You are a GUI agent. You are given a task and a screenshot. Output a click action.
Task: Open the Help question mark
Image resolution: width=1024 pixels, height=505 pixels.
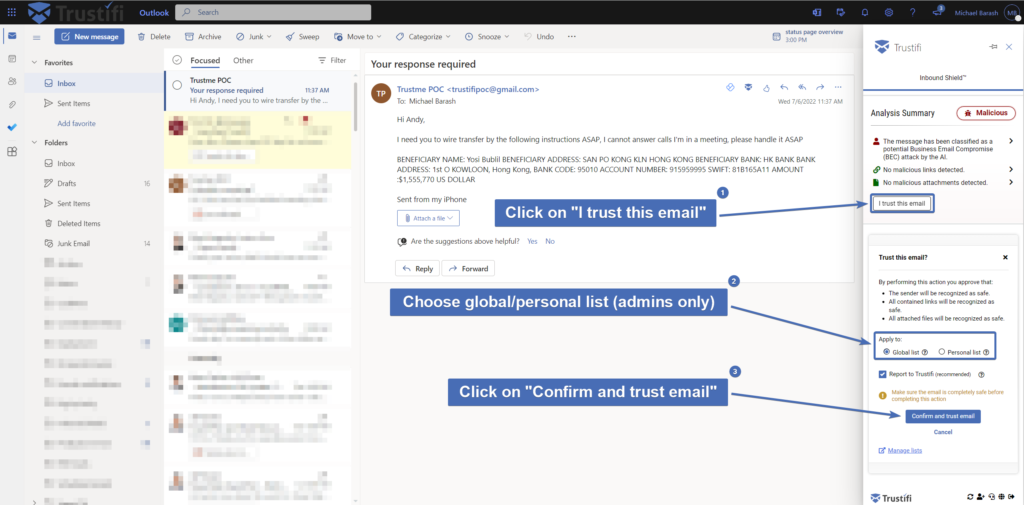(x=913, y=12)
